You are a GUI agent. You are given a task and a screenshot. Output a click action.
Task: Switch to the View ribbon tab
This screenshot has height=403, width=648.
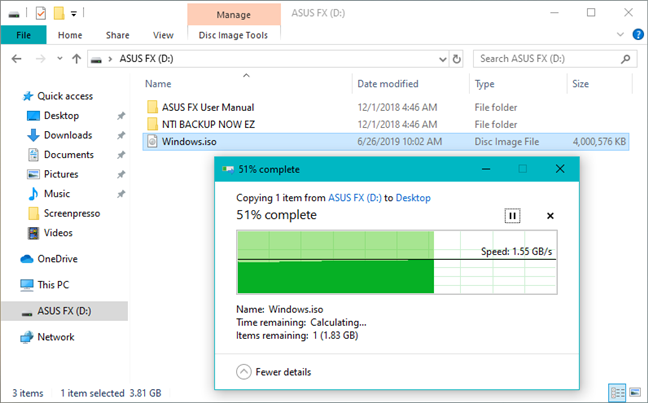pos(163,35)
